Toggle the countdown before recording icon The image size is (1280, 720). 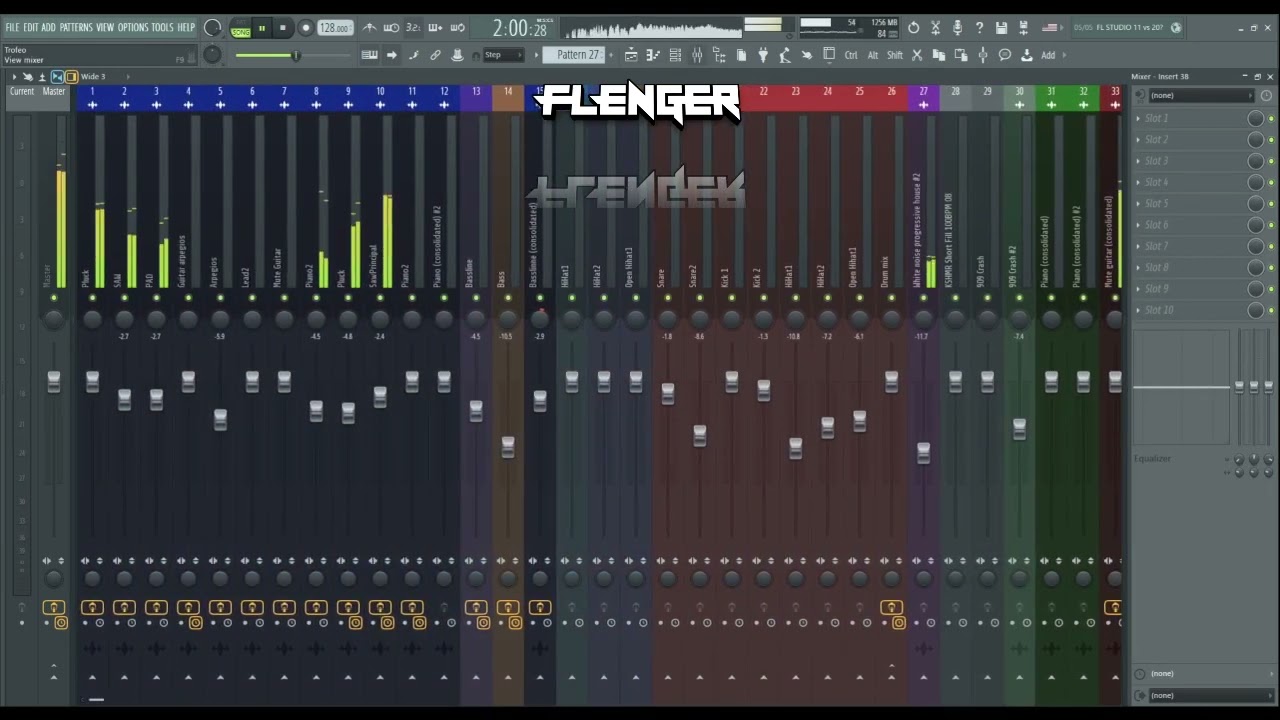(413, 28)
